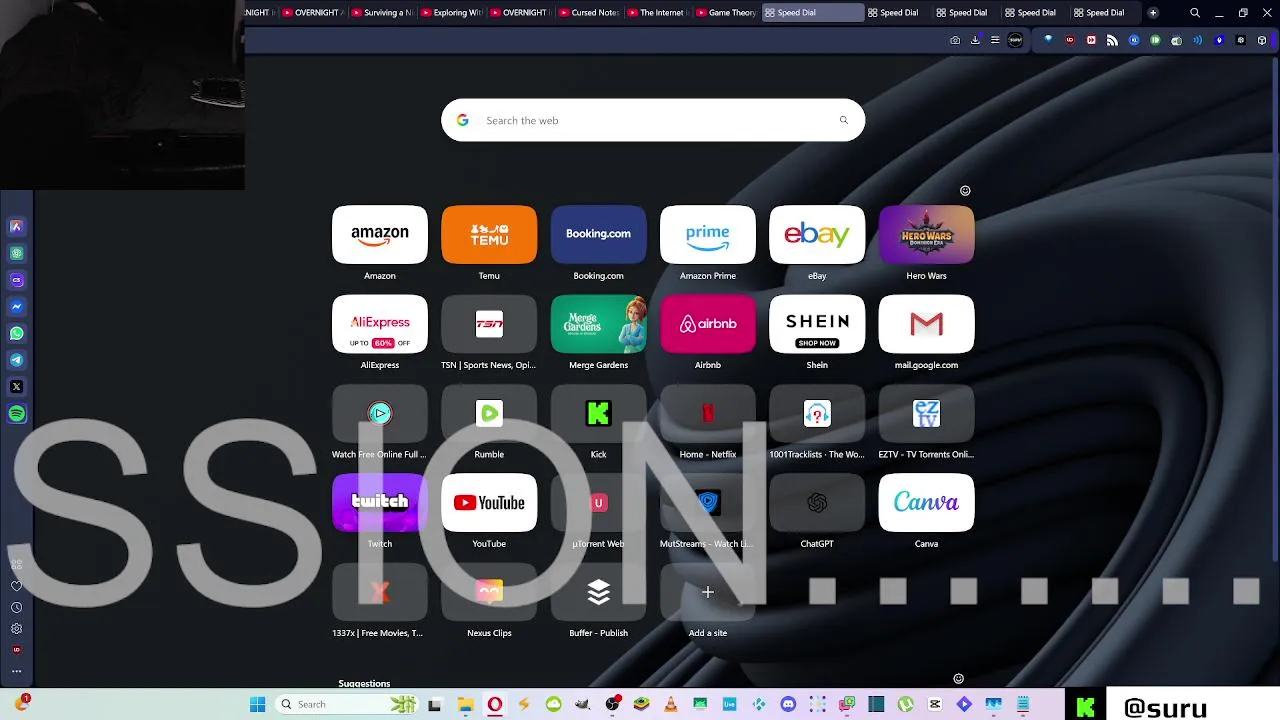Open ChatGPT from the left sidebar
Screen dimensions: 1280x720
click(16, 253)
